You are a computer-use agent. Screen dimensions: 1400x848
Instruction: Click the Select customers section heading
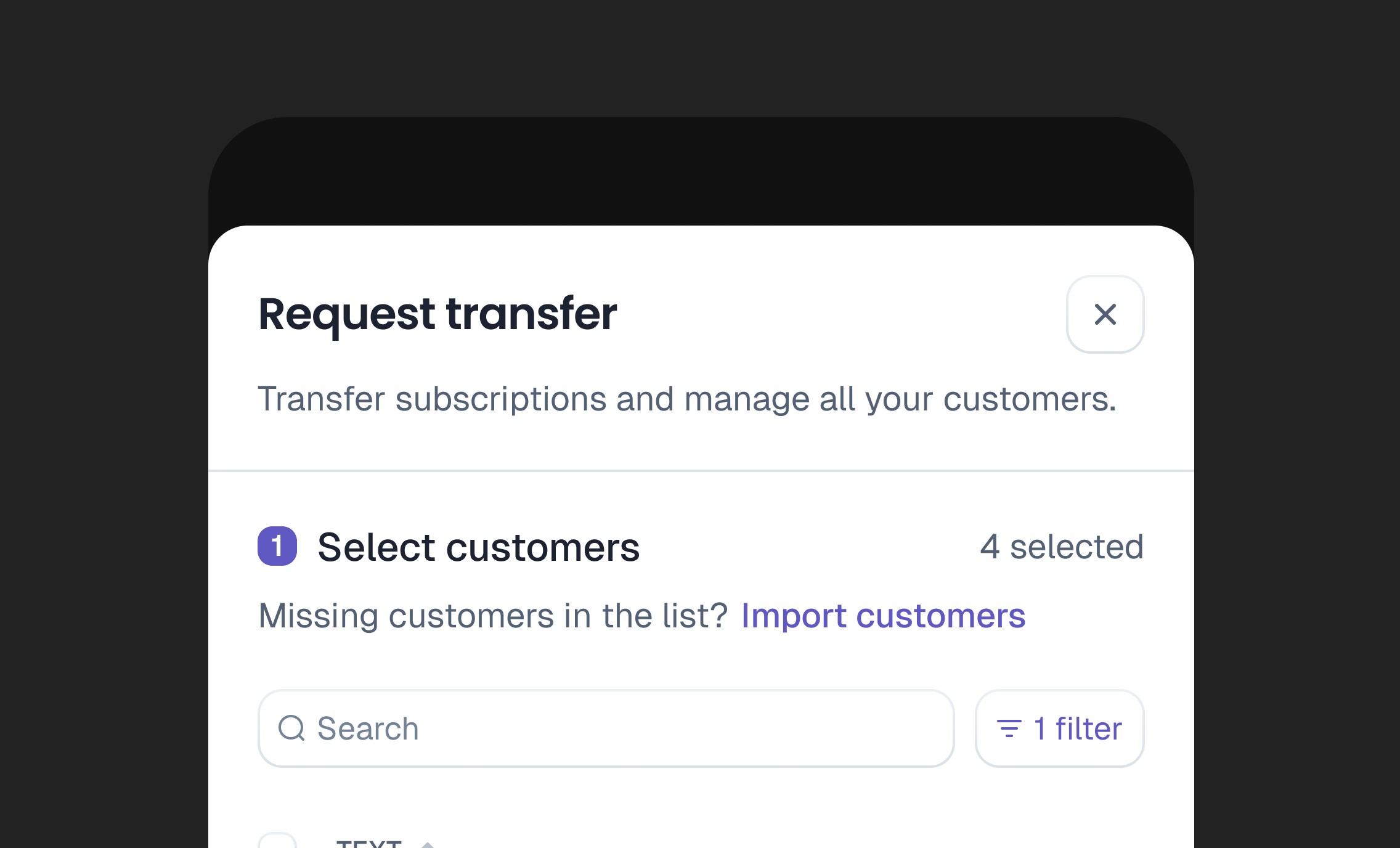pyautogui.click(x=479, y=546)
